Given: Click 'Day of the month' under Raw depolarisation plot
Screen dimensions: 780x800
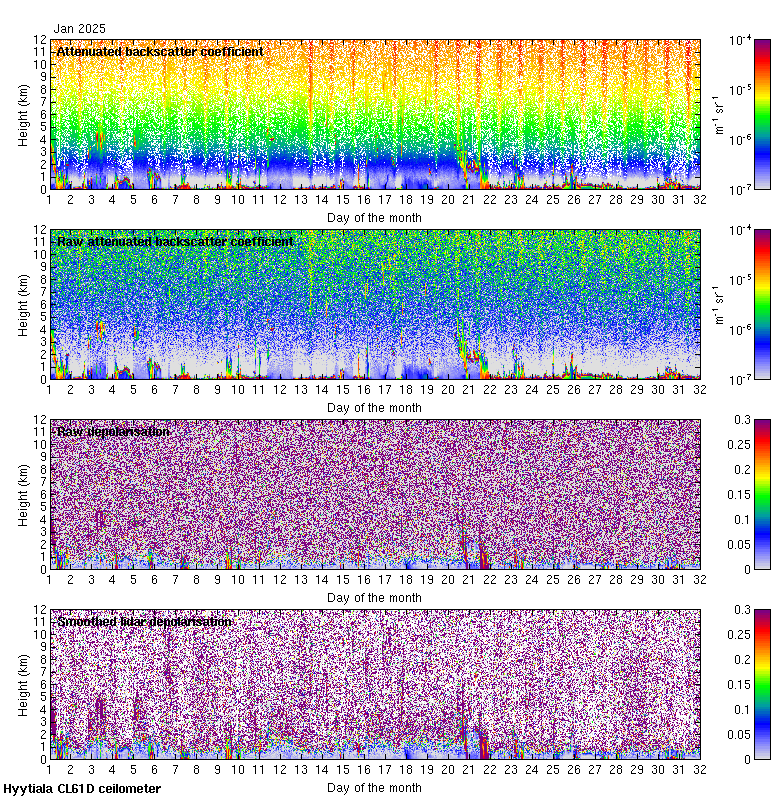Looking at the screenshot, I should (374, 597).
